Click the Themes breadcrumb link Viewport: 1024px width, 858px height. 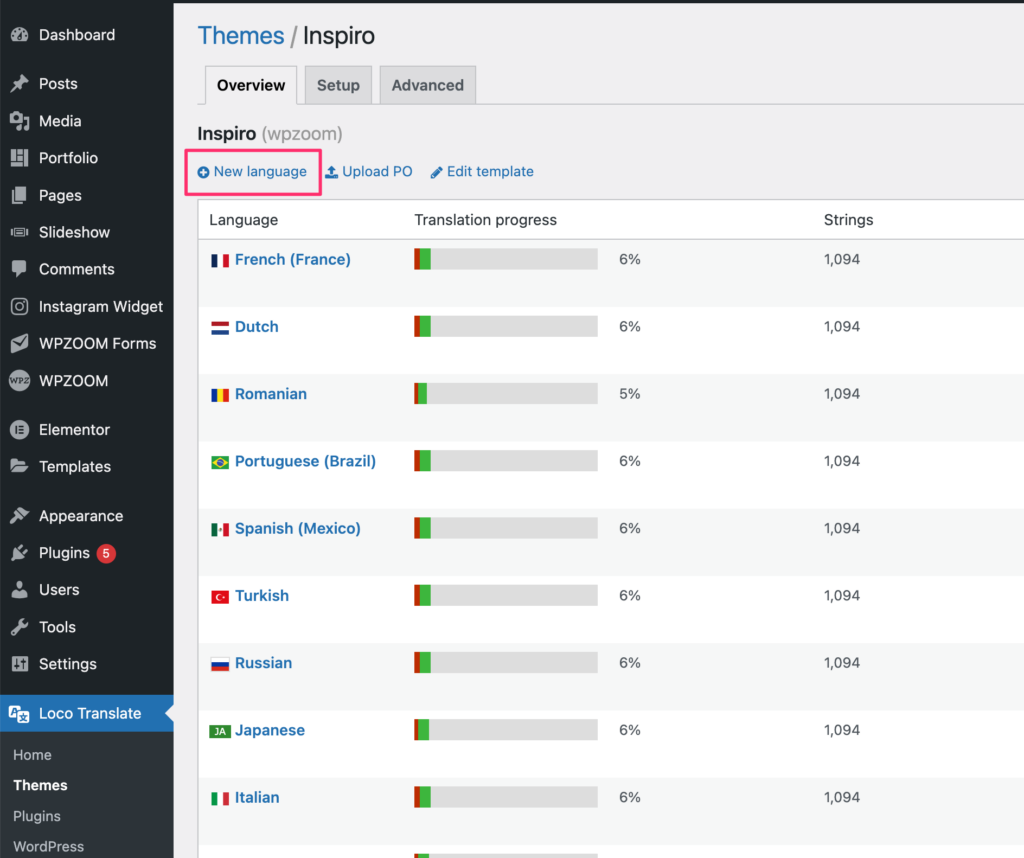(241, 35)
